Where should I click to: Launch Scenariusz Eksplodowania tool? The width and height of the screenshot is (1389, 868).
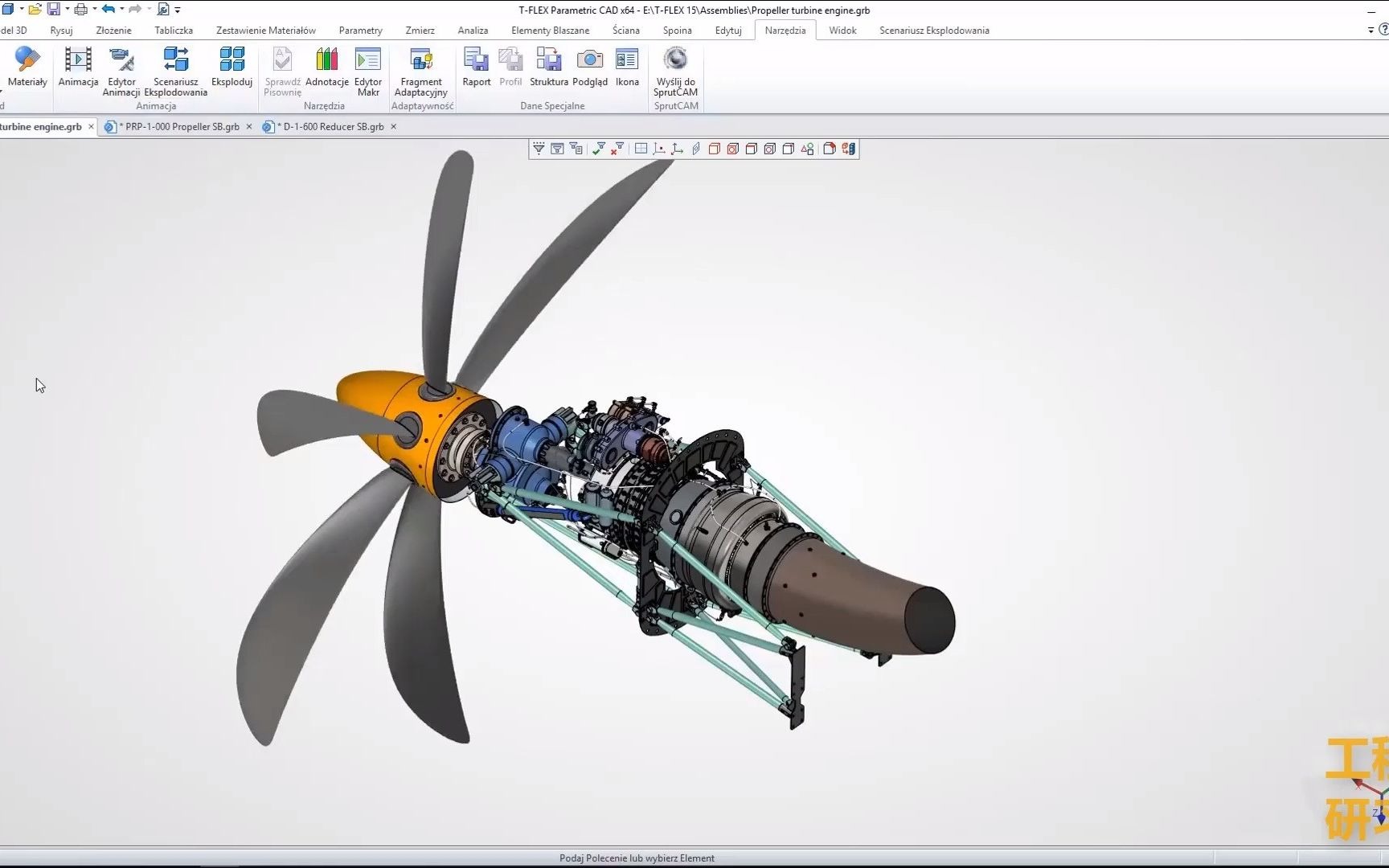pyautogui.click(x=175, y=72)
